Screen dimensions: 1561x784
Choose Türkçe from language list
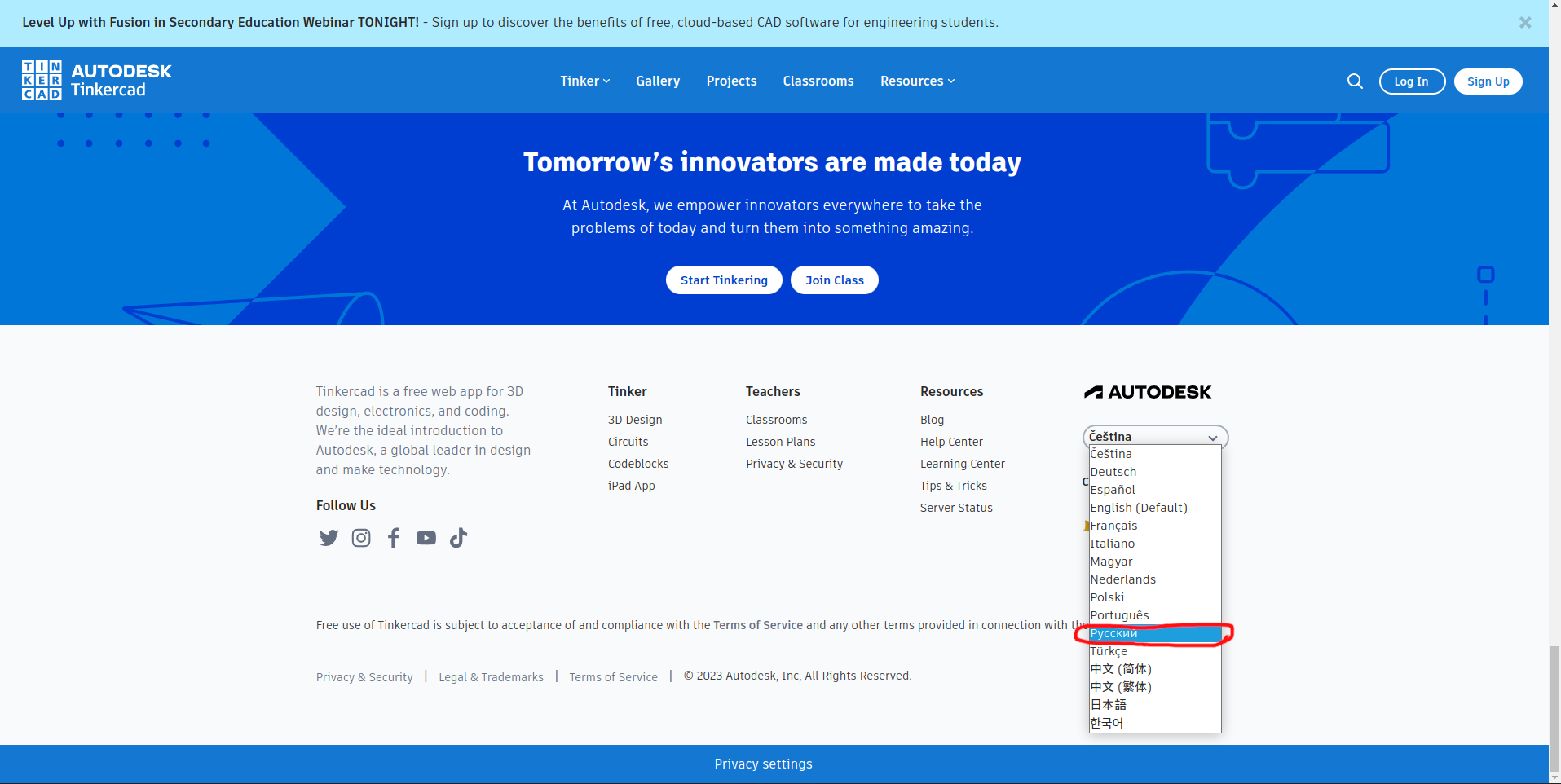(x=1155, y=651)
